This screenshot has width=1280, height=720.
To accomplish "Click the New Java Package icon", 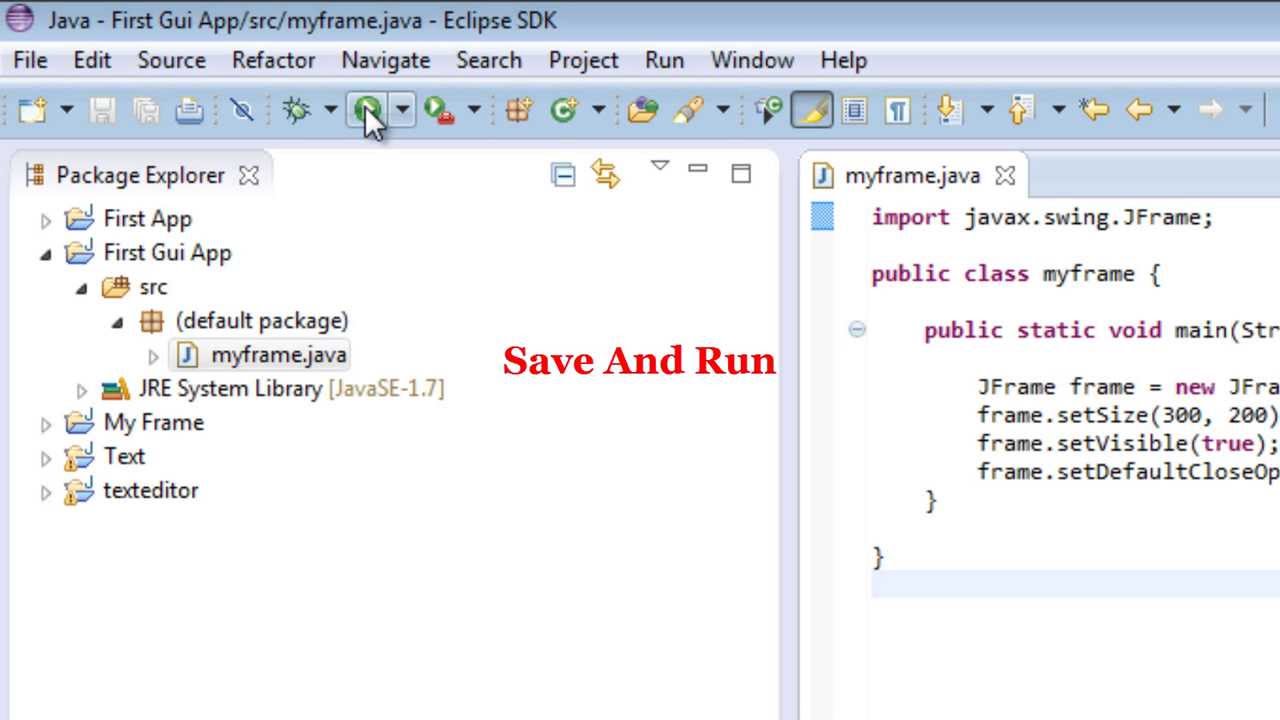I will click(519, 109).
